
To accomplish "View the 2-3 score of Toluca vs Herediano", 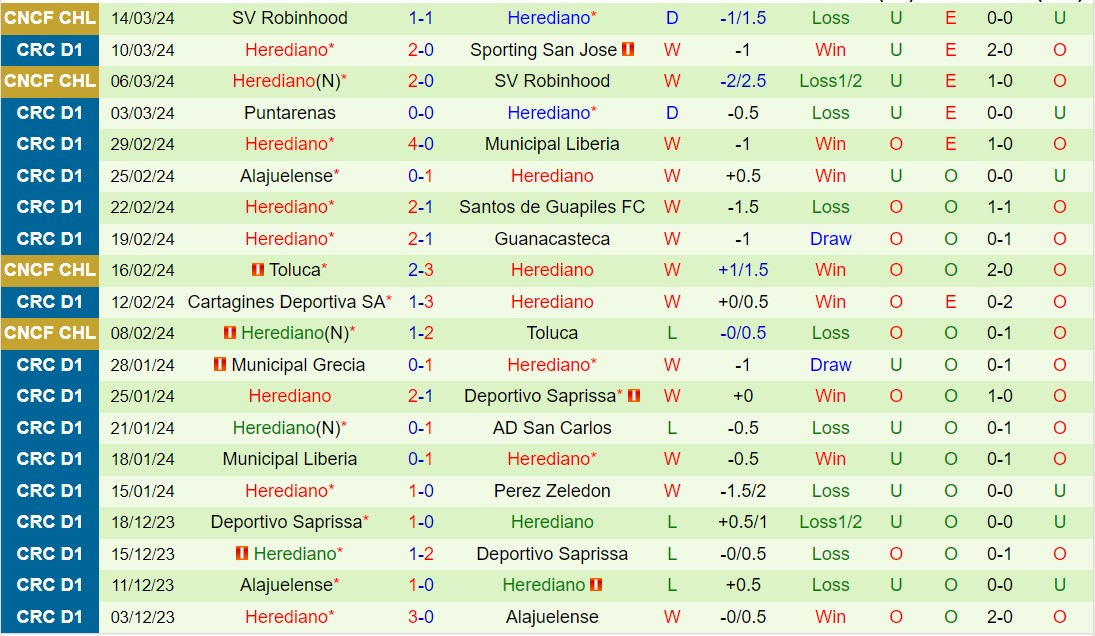I will [421, 270].
